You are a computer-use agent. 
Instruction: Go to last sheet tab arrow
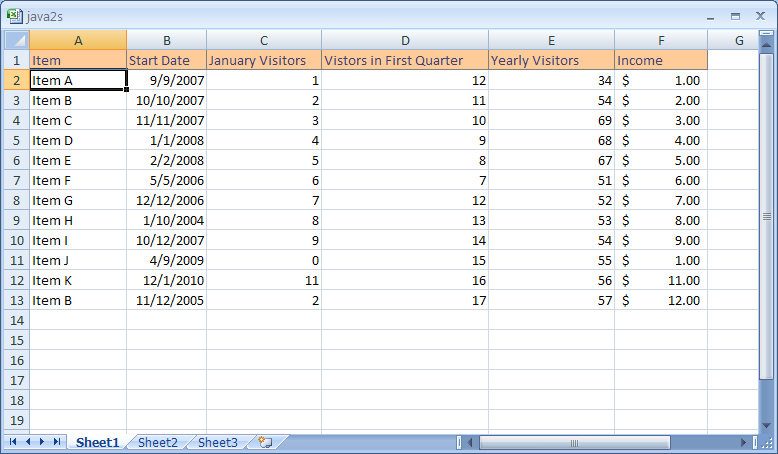pyautogui.click(x=57, y=442)
